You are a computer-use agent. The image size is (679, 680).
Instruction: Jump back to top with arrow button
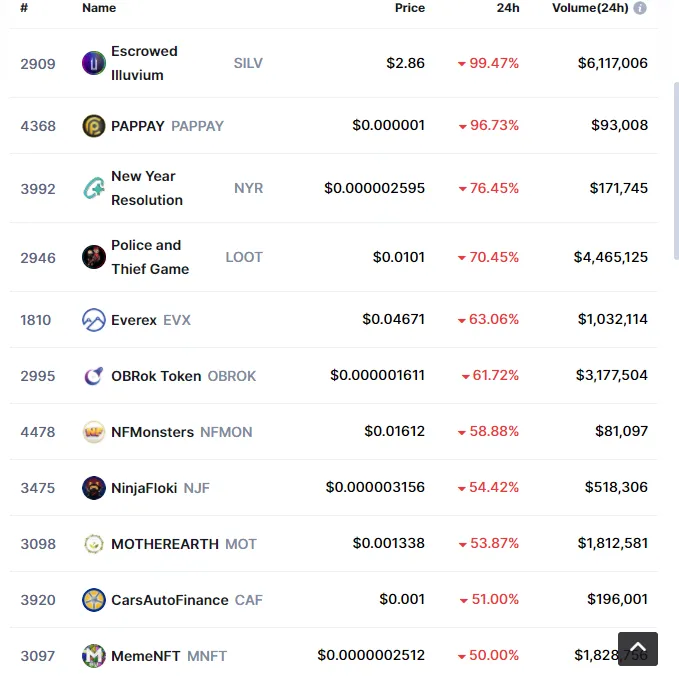click(637, 648)
